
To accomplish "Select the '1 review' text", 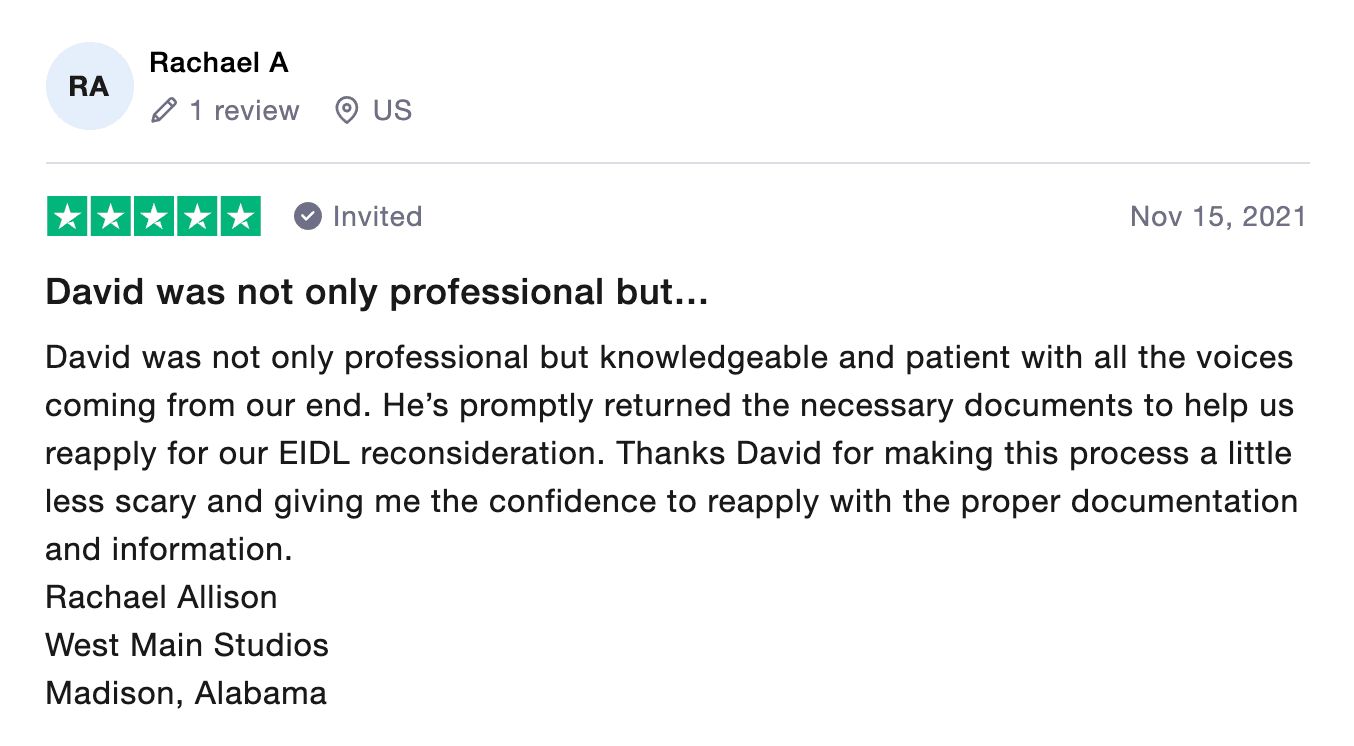I will 244,110.
